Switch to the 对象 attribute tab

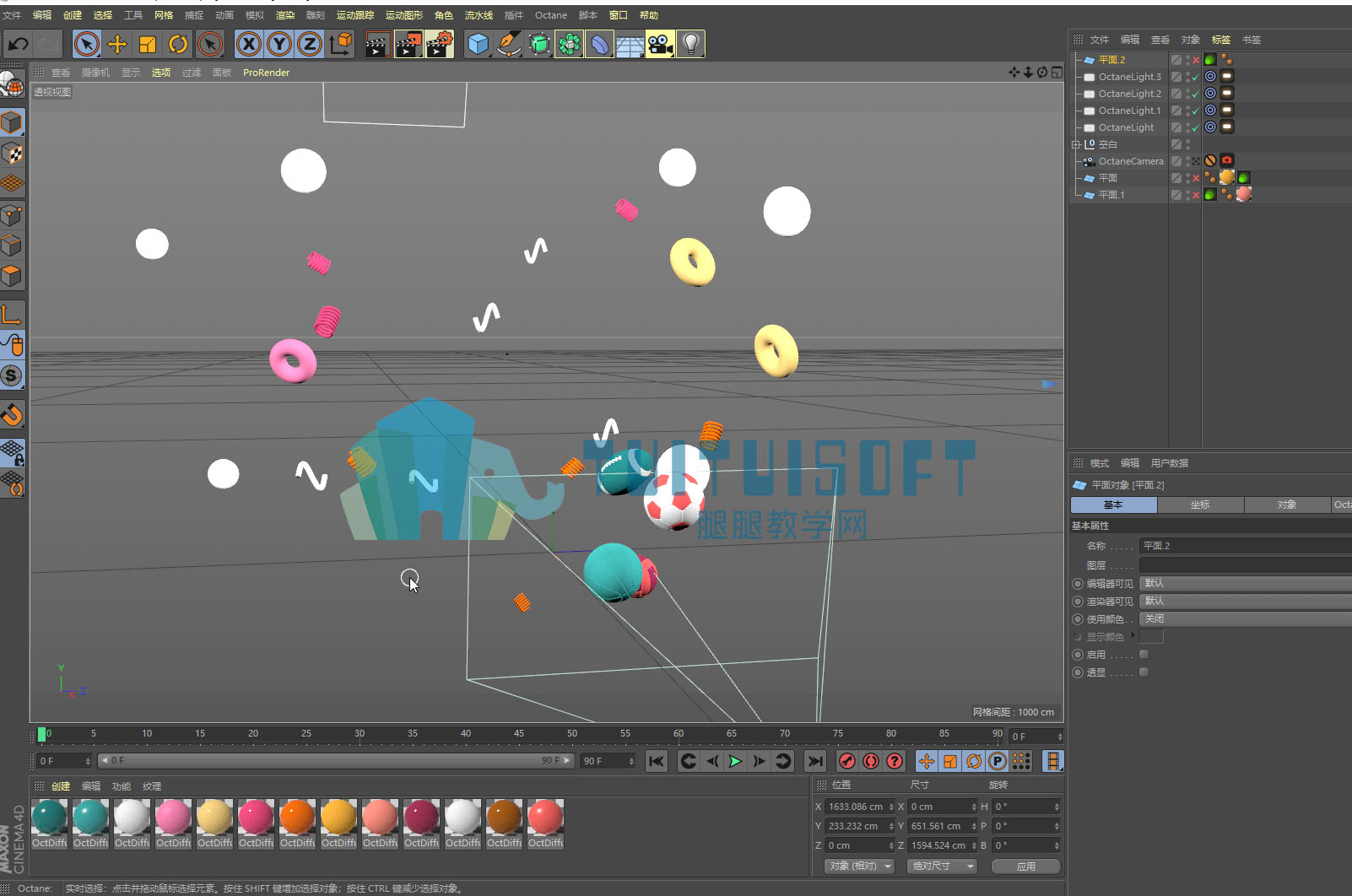(x=1287, y=505)
